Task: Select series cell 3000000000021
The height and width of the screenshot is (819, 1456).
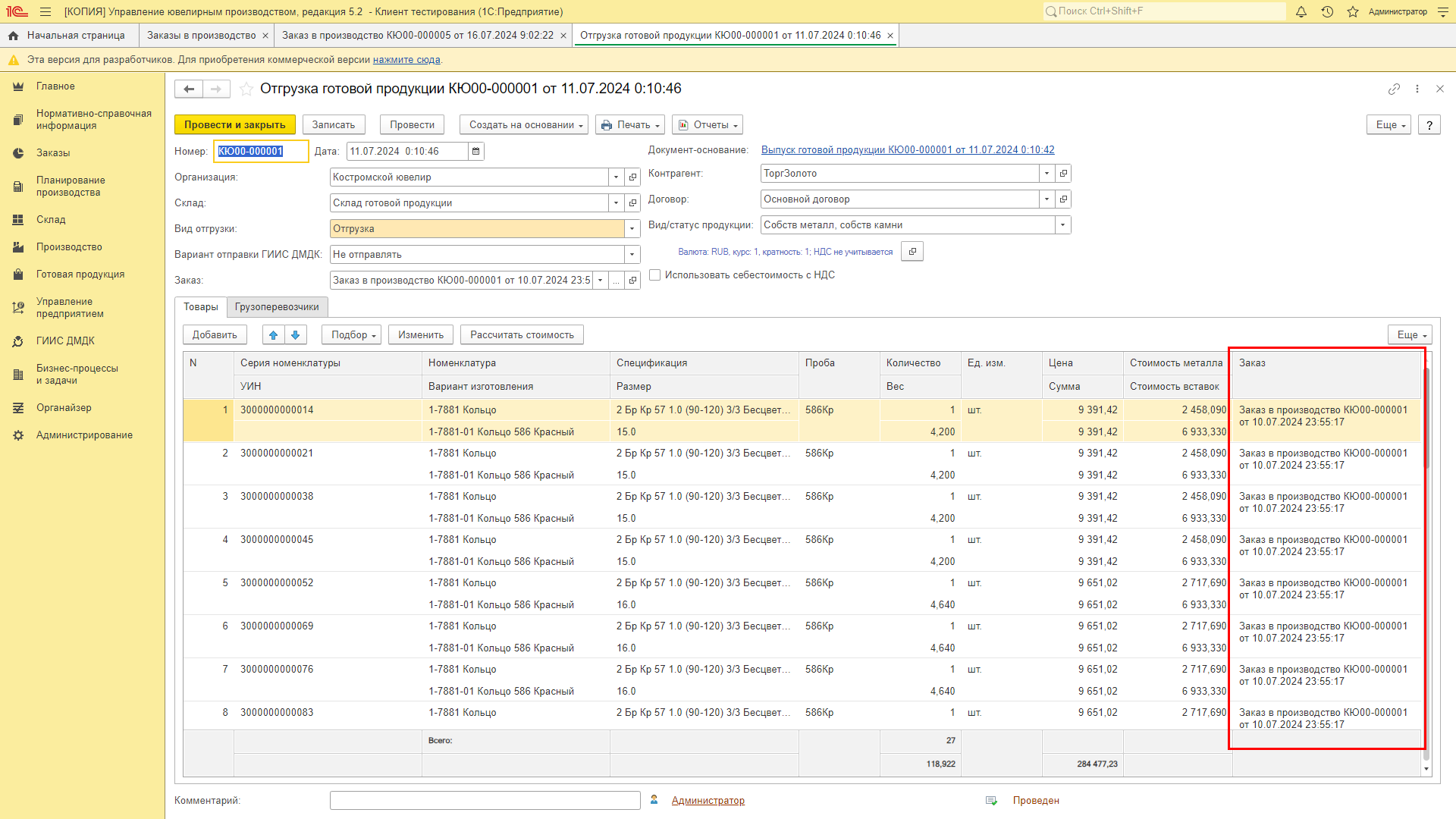Action: click(328, 453)
